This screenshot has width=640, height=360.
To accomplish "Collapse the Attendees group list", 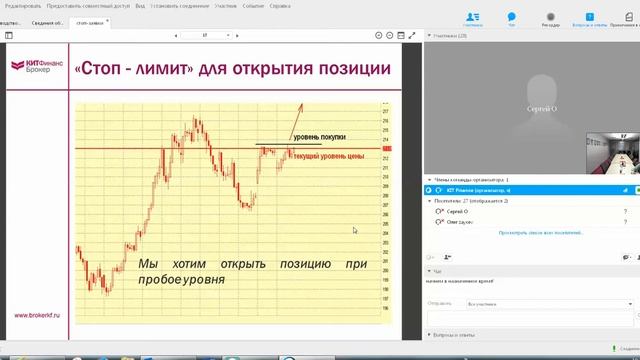I will [x=429, y=201].
